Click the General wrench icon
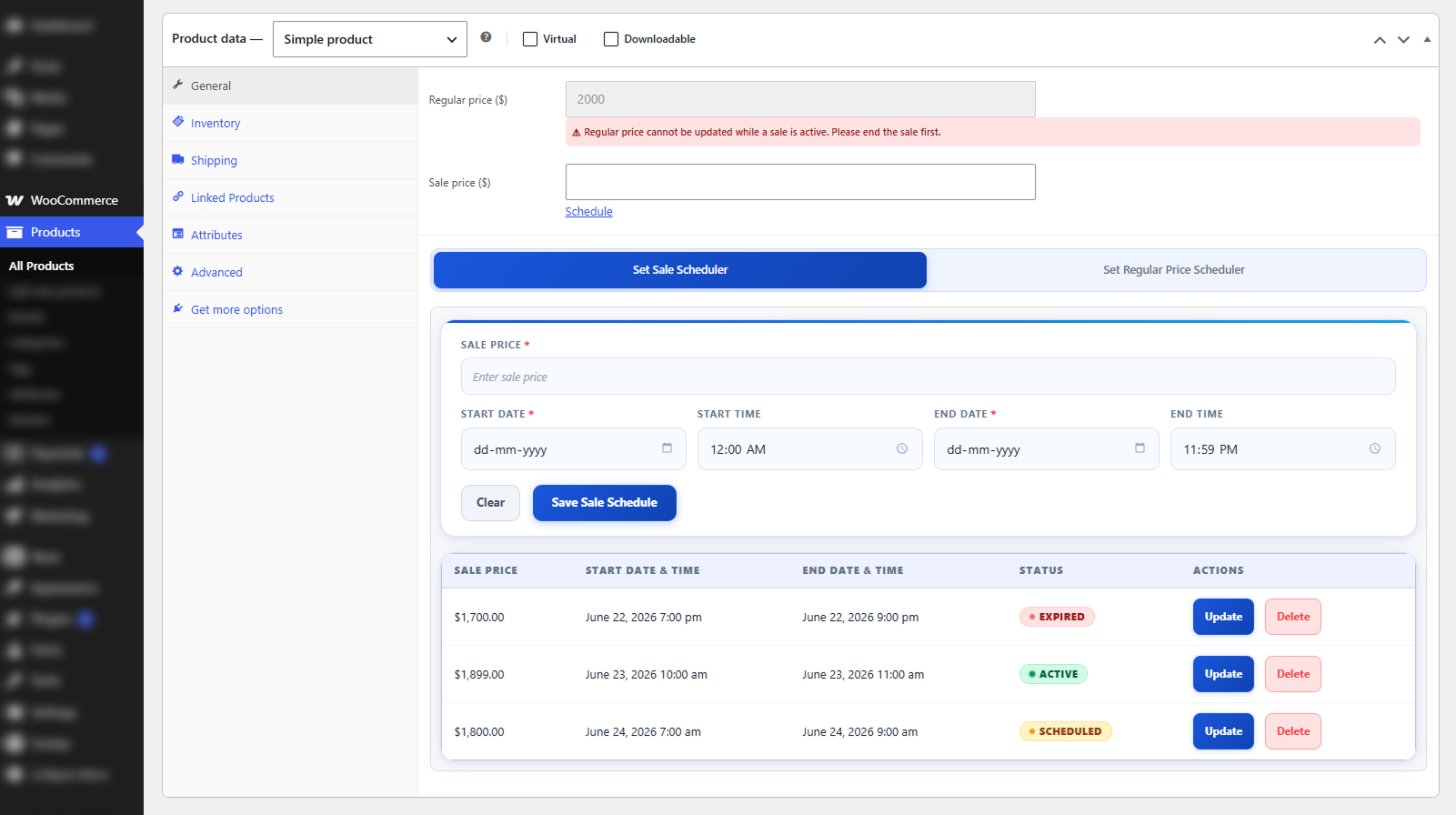The width and height of the screenshot is (1456, 815). pos(178,85)
